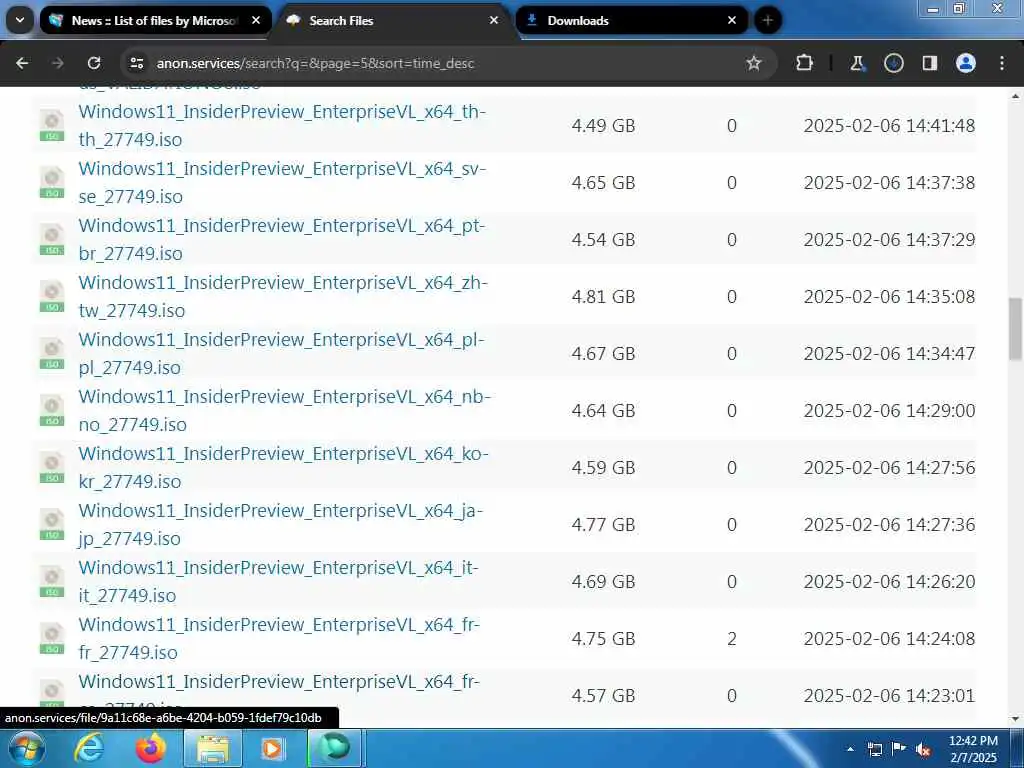Image resolution: width=1024 pixels, height=768 pixels.
Task: Open the tab search dropdown arrow
Action: pos(20,20)
